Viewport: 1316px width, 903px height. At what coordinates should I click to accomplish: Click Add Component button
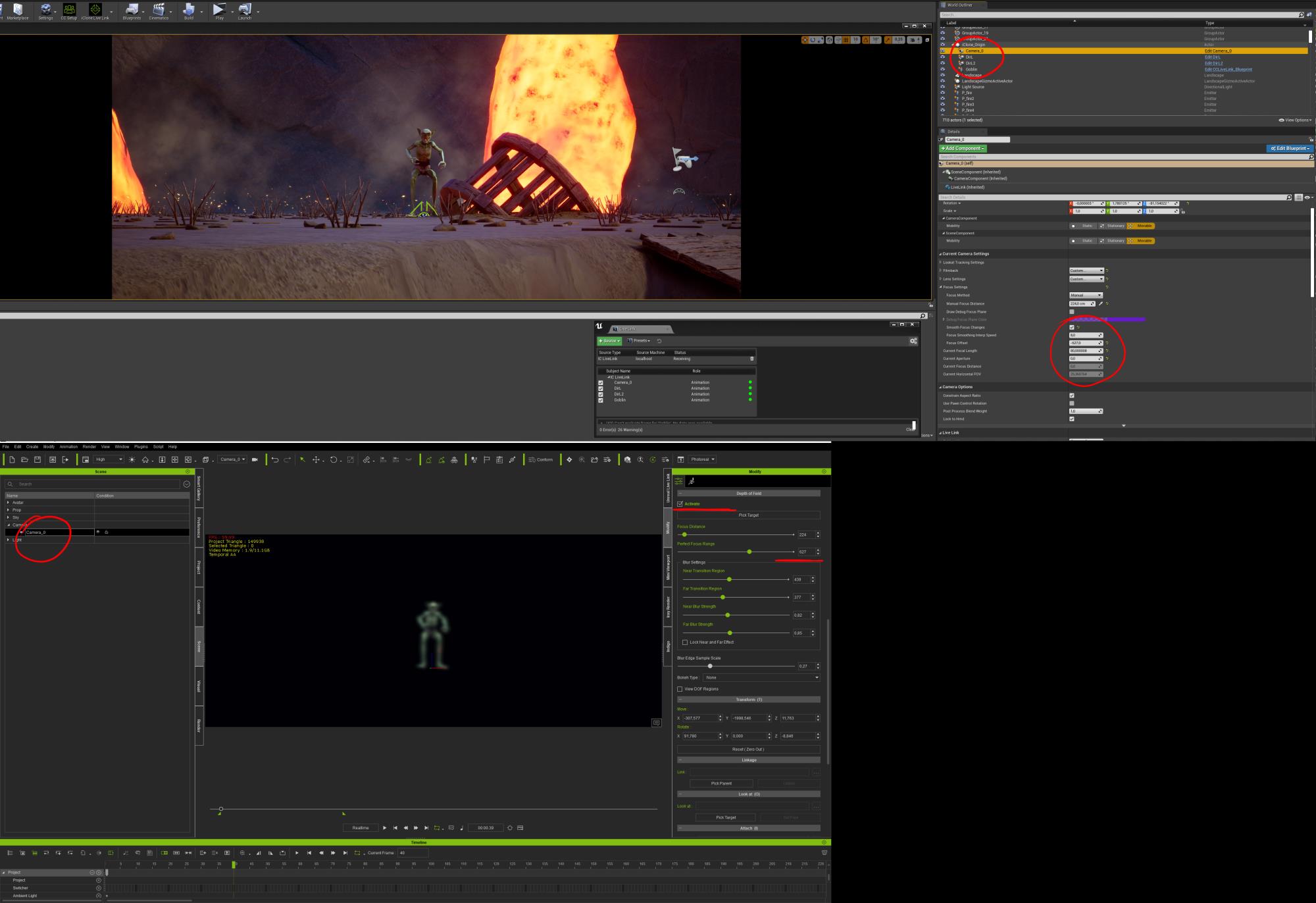click(x=963, y=149)
